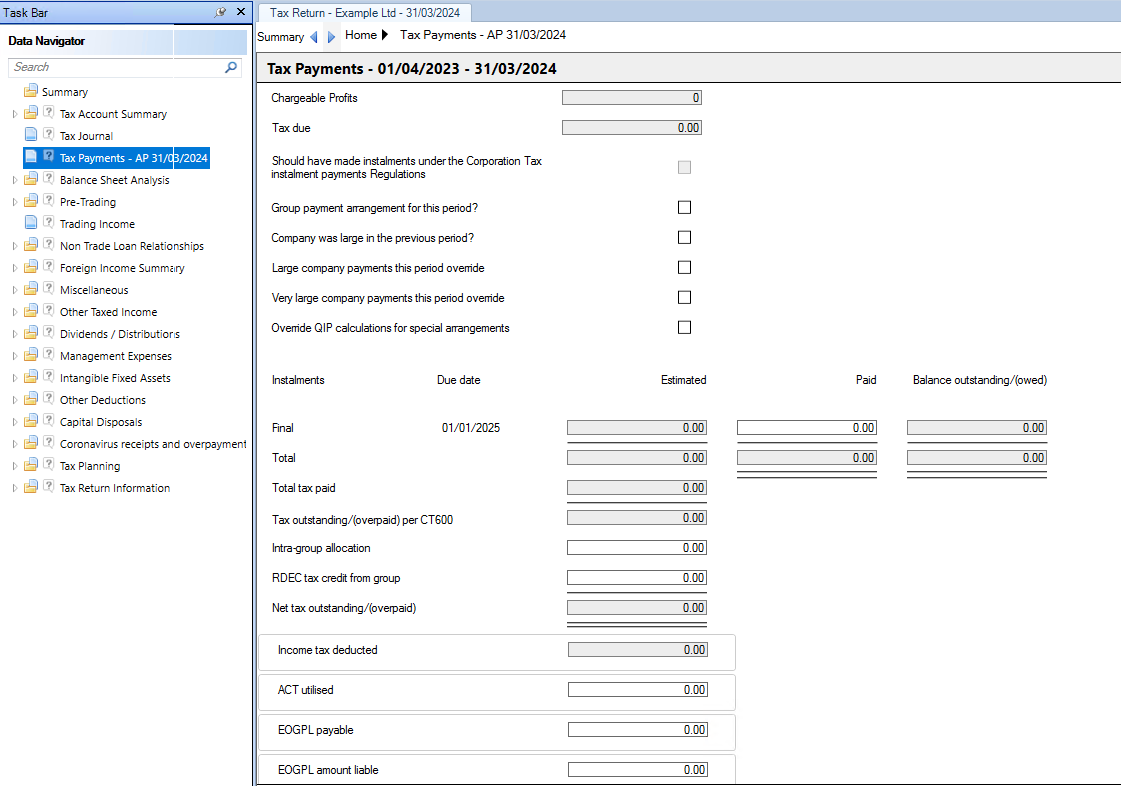Select Other Deductions in the navigator

tap(103, 400)
